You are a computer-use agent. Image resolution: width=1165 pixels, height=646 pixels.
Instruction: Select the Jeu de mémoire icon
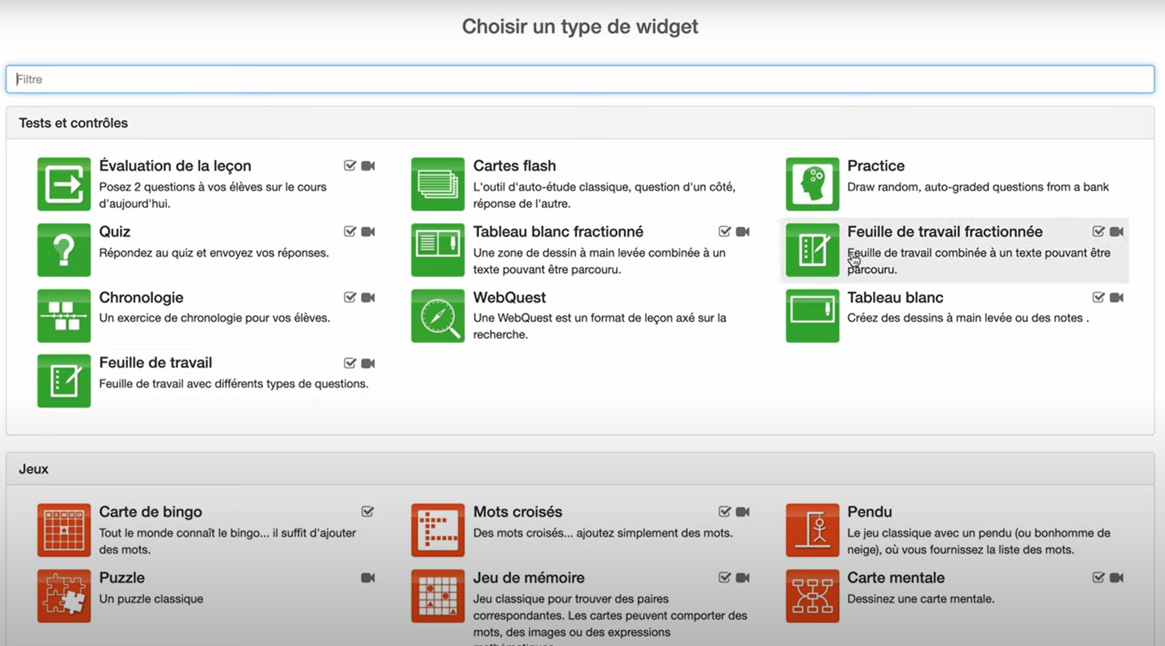click(x=438, y=596)
